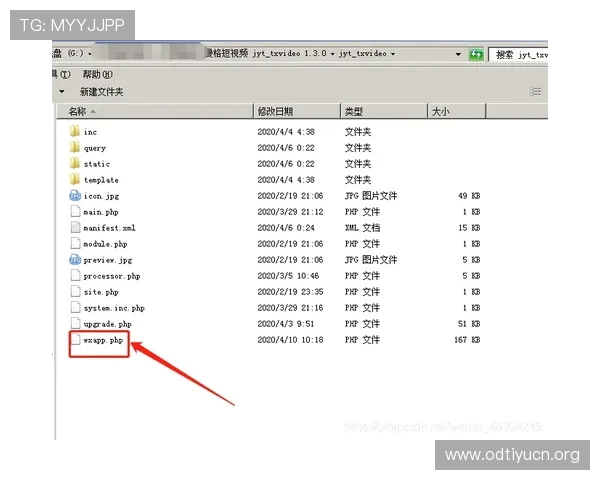Expand the jyt_txvideo 1.3.0 breadcrumb arrow
Screen dimensions: 600x480
click(333, 54)
